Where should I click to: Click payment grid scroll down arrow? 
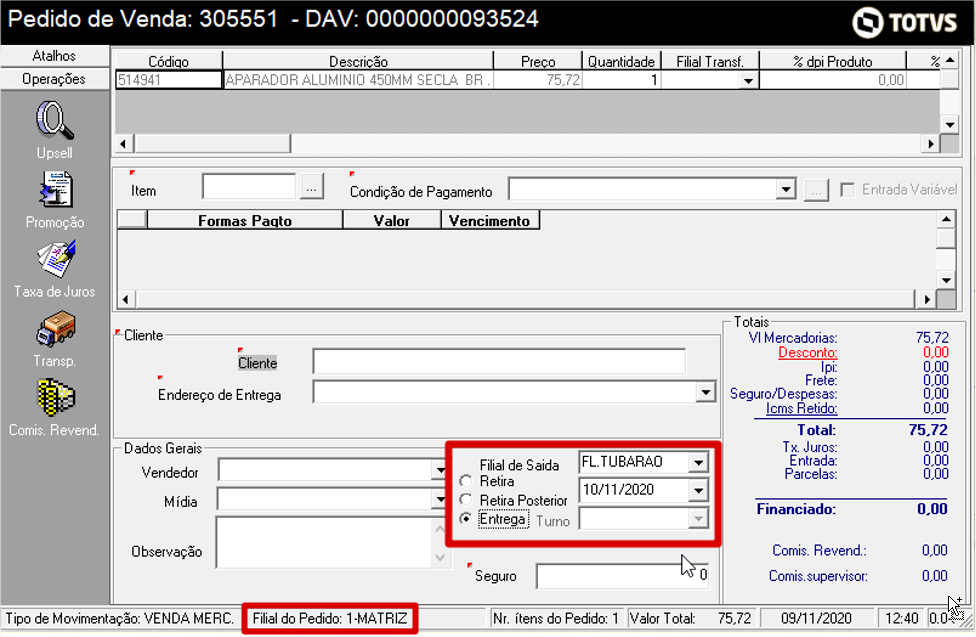[946, 280]
